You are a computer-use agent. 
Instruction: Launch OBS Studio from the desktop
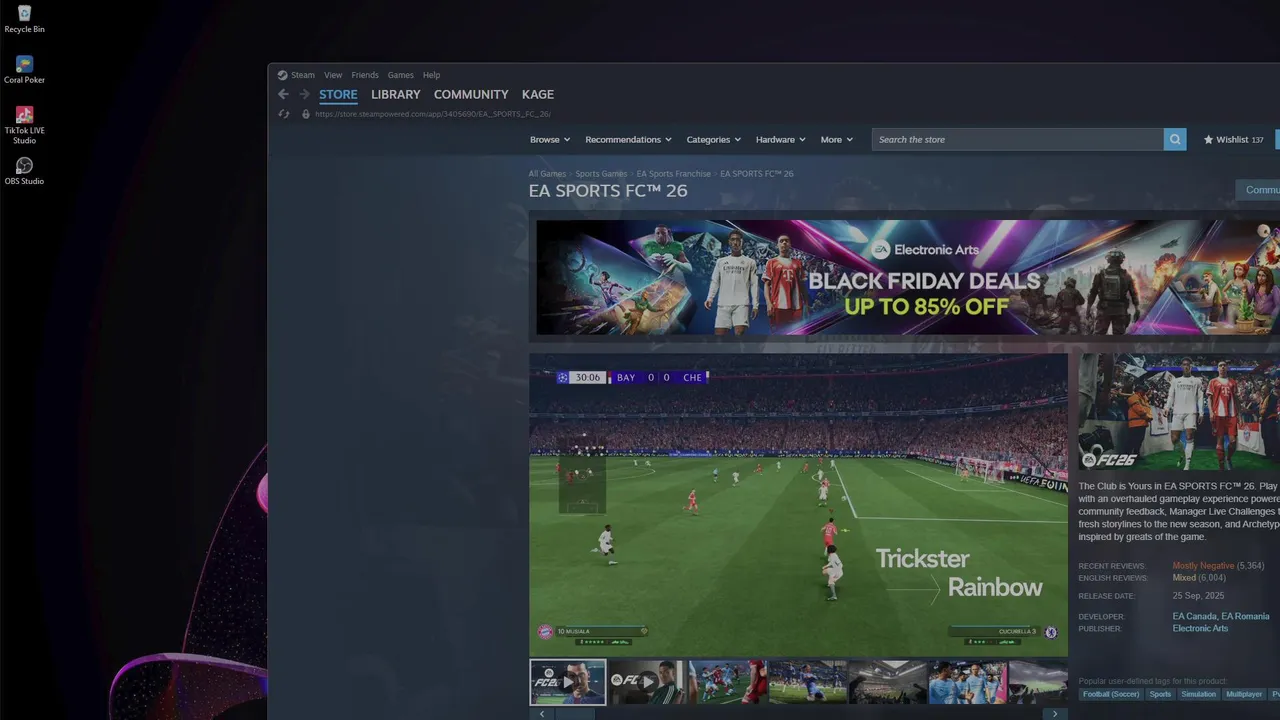[24, 171]
